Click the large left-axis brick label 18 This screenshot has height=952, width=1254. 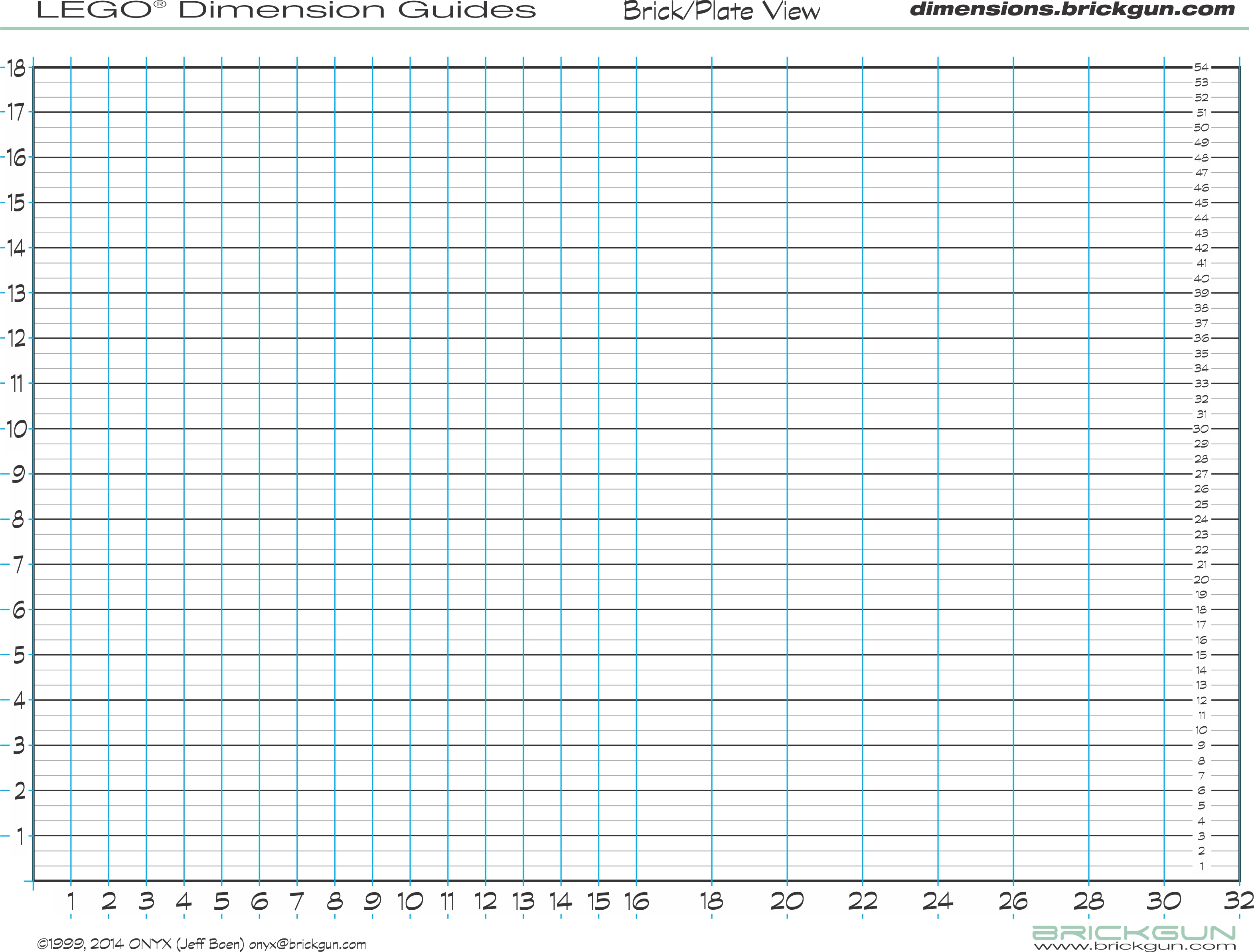coord(16,69)
